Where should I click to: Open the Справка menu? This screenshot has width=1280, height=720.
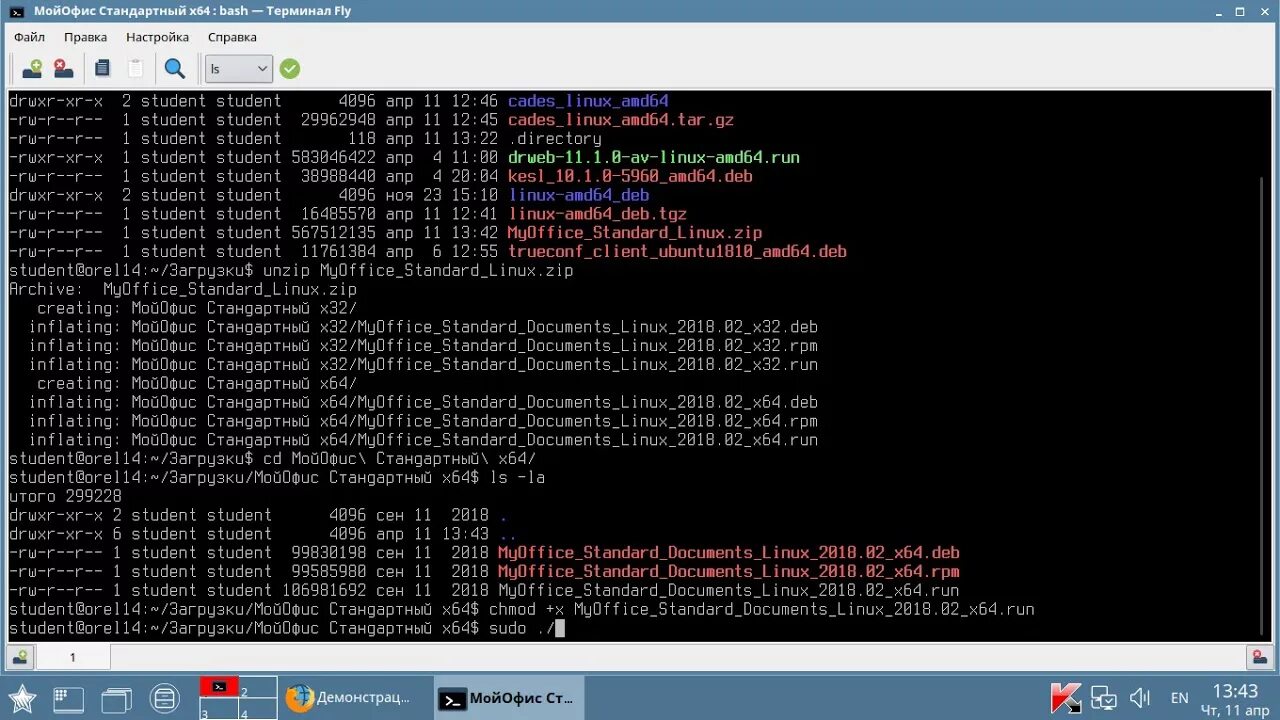(232, 37)
